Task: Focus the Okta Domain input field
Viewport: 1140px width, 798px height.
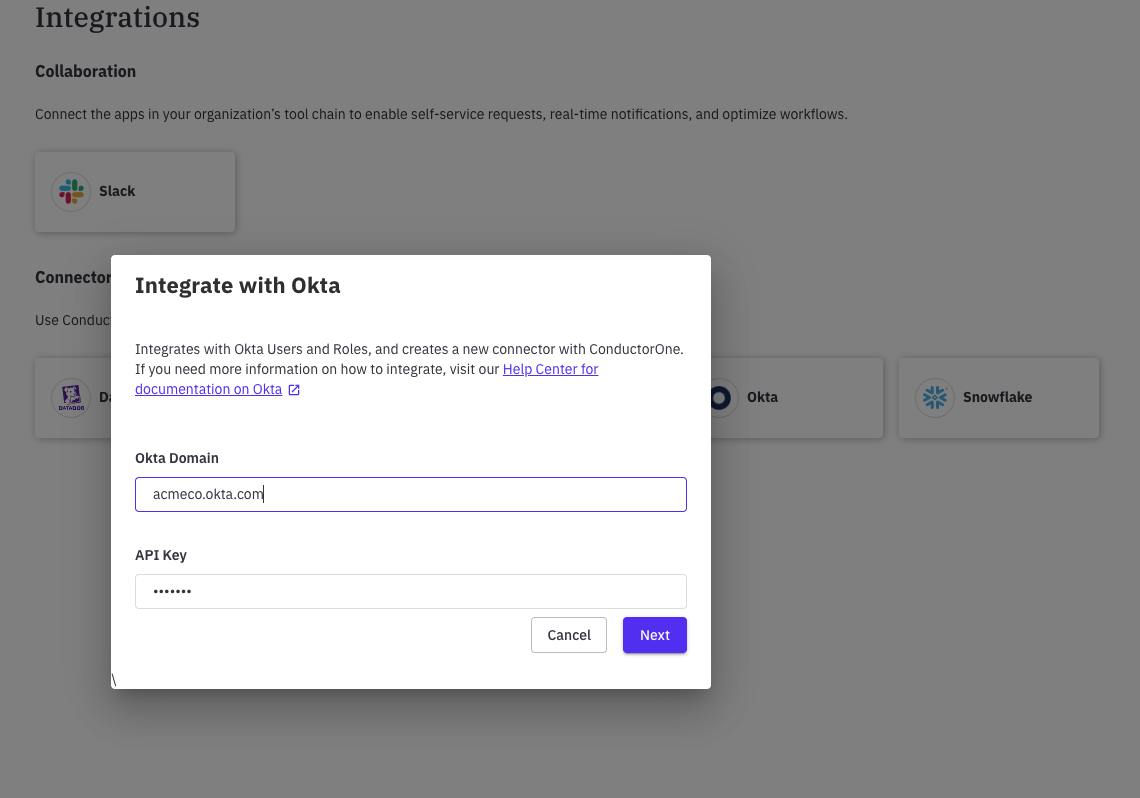Action: (x=411, y=494)
